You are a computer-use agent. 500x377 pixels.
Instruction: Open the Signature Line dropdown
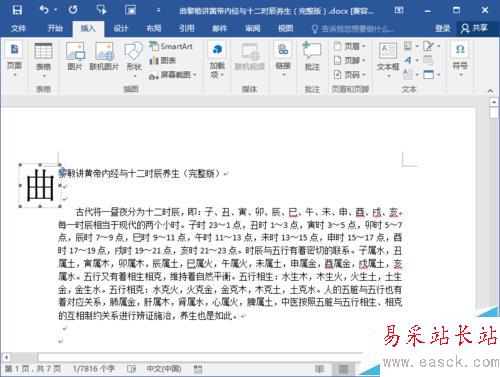coord(432,46)
